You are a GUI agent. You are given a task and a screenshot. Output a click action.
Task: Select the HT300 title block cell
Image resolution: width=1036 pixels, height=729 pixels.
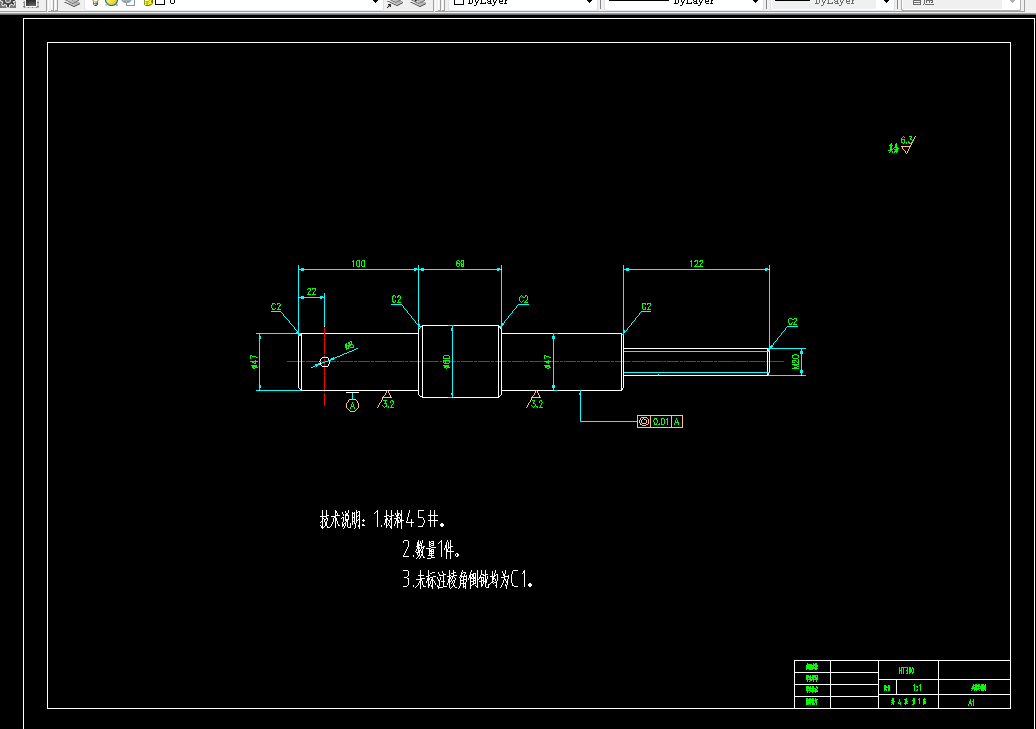point(908,670)
